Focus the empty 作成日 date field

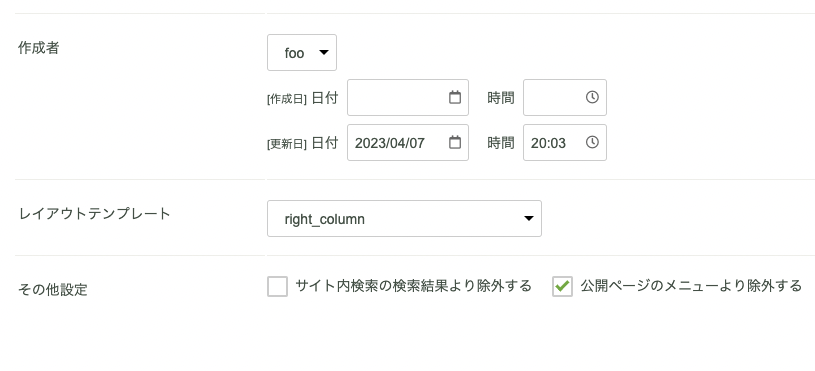pyautogui.click(x=408, y=98)
